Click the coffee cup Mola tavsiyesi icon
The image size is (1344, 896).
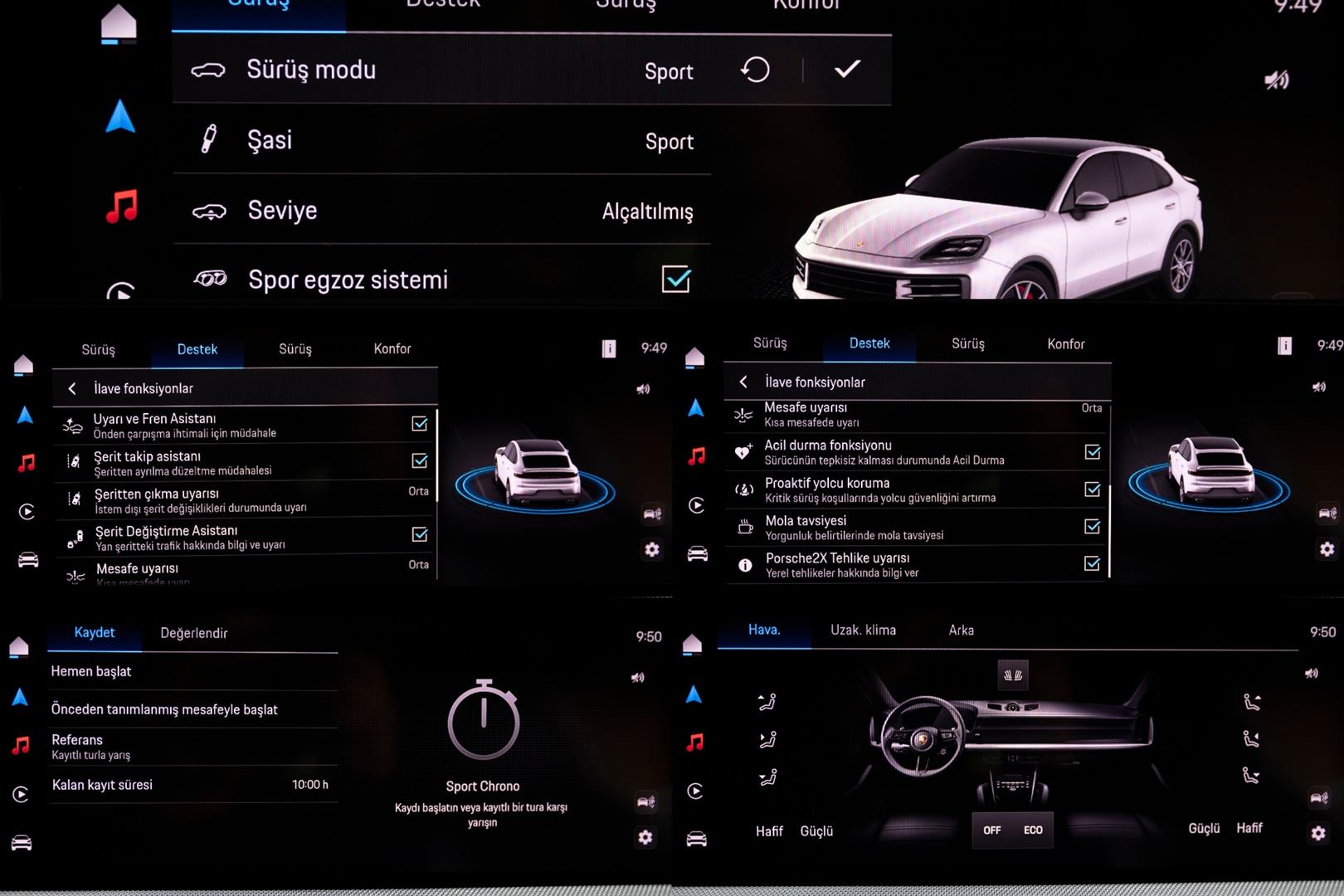pos(745,527)
